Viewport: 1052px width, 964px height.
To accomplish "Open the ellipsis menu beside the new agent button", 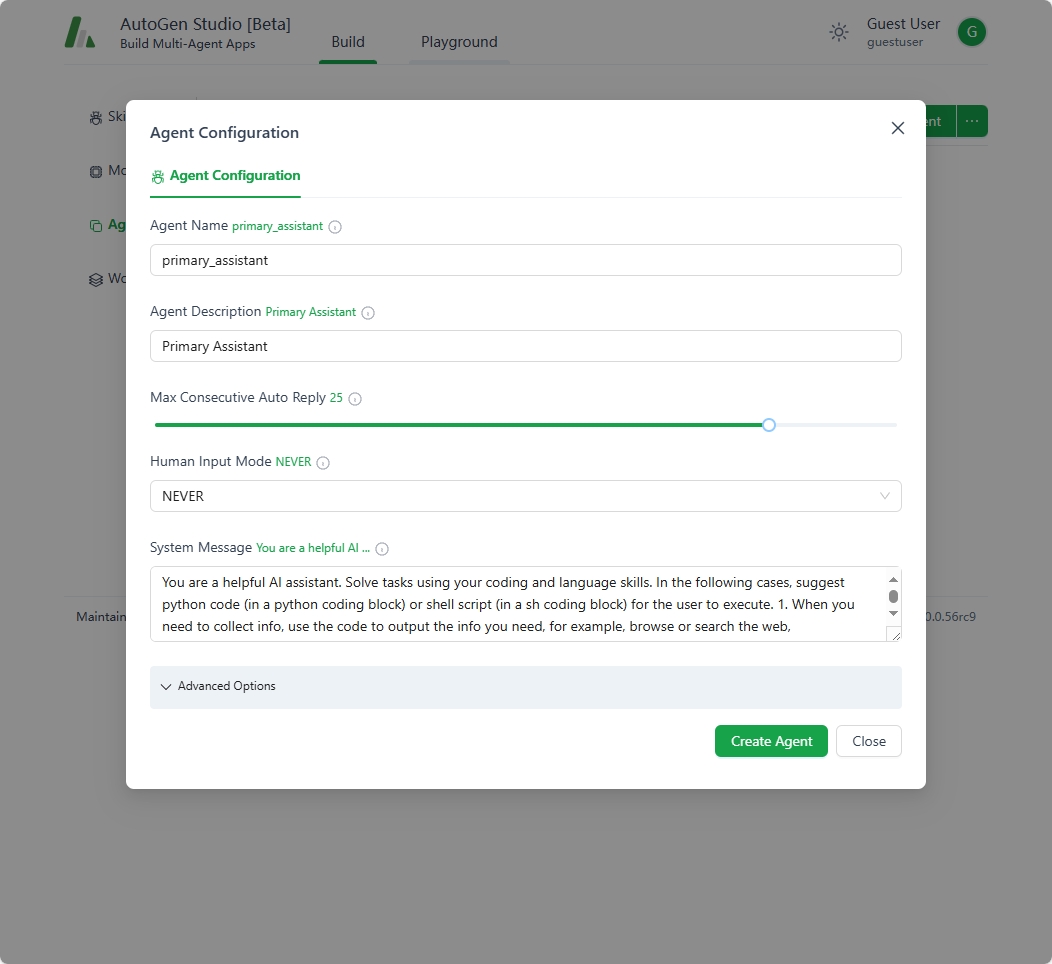I will [x=972, y=121].
